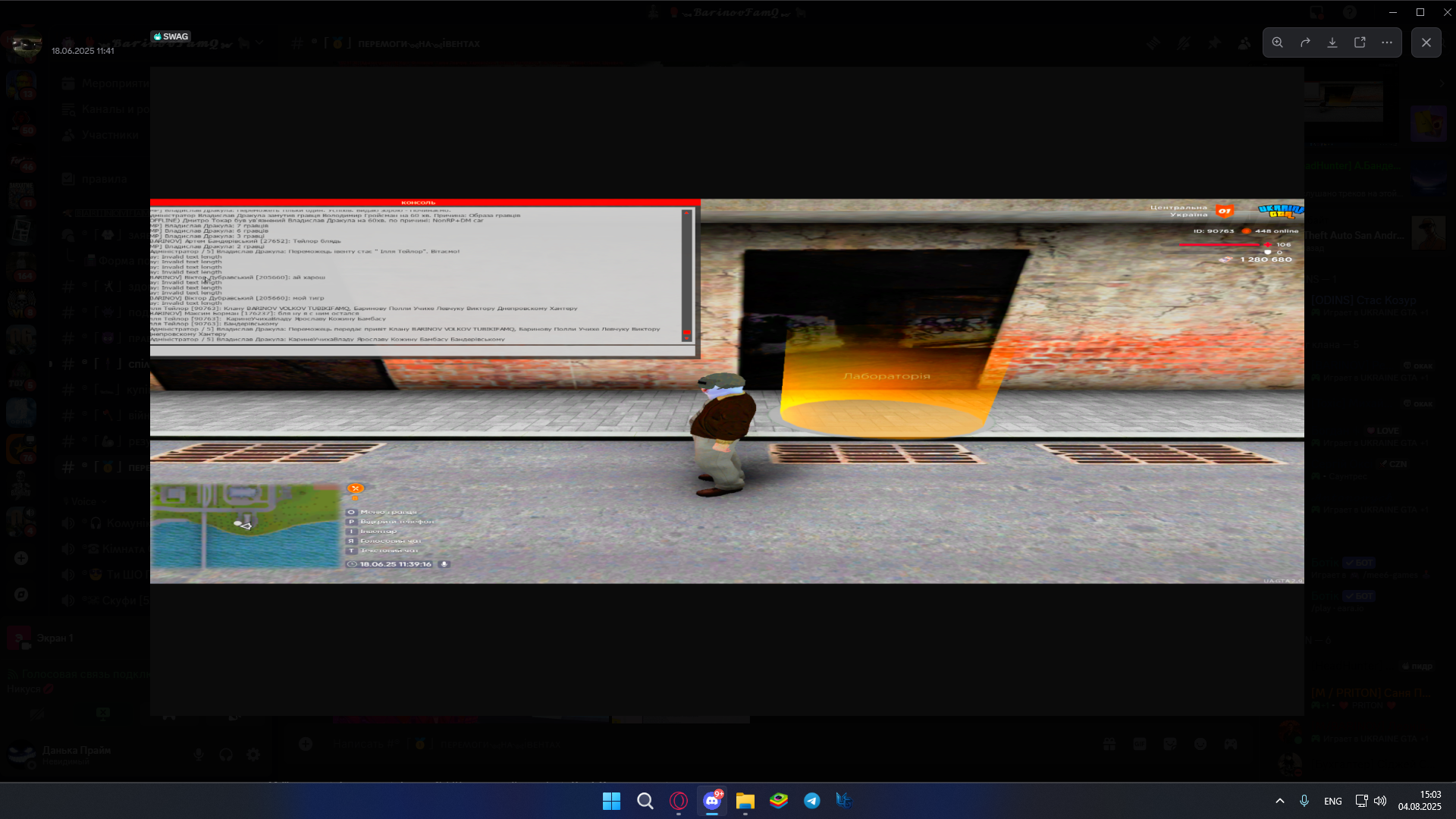Click the dimmed Discord inbox icon
1456x819 pixels.
tap(1317, 12)
